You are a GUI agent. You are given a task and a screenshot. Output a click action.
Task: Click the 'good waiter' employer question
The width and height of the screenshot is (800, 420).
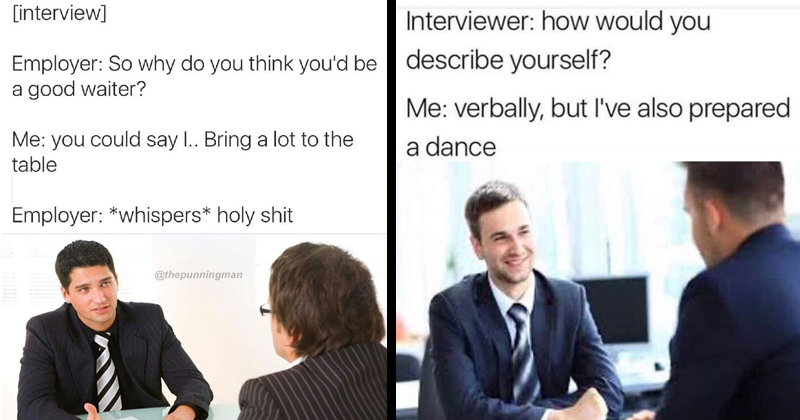pyautogui.click(x=194, y=77)
